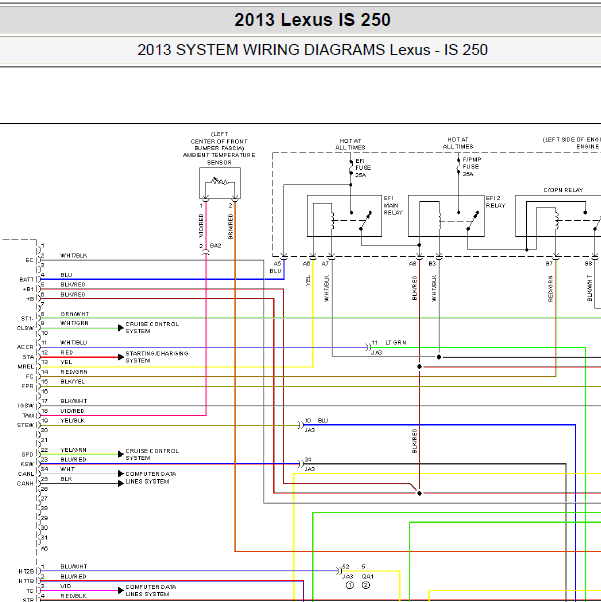Click the YEL/BLK wire label at pin 19

[73, 420]
